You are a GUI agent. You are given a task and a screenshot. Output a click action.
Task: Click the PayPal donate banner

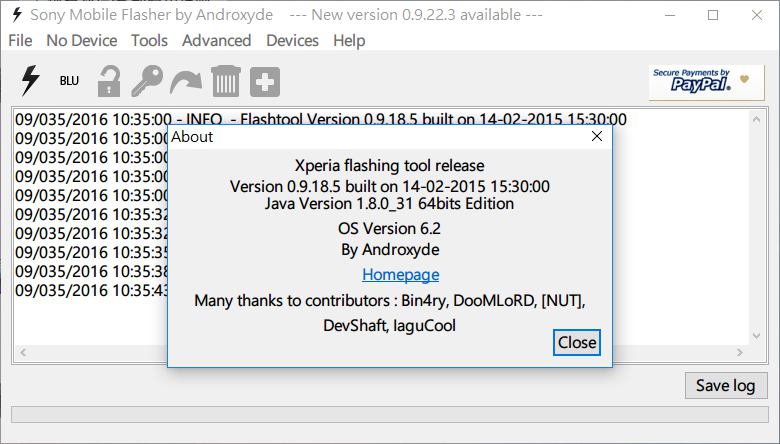(x=706, y=82)
